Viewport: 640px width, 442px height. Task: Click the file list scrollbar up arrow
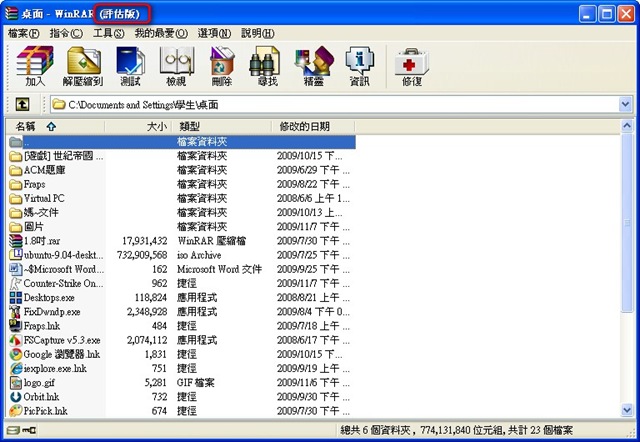pyautogui.click(x=627, y=126)
